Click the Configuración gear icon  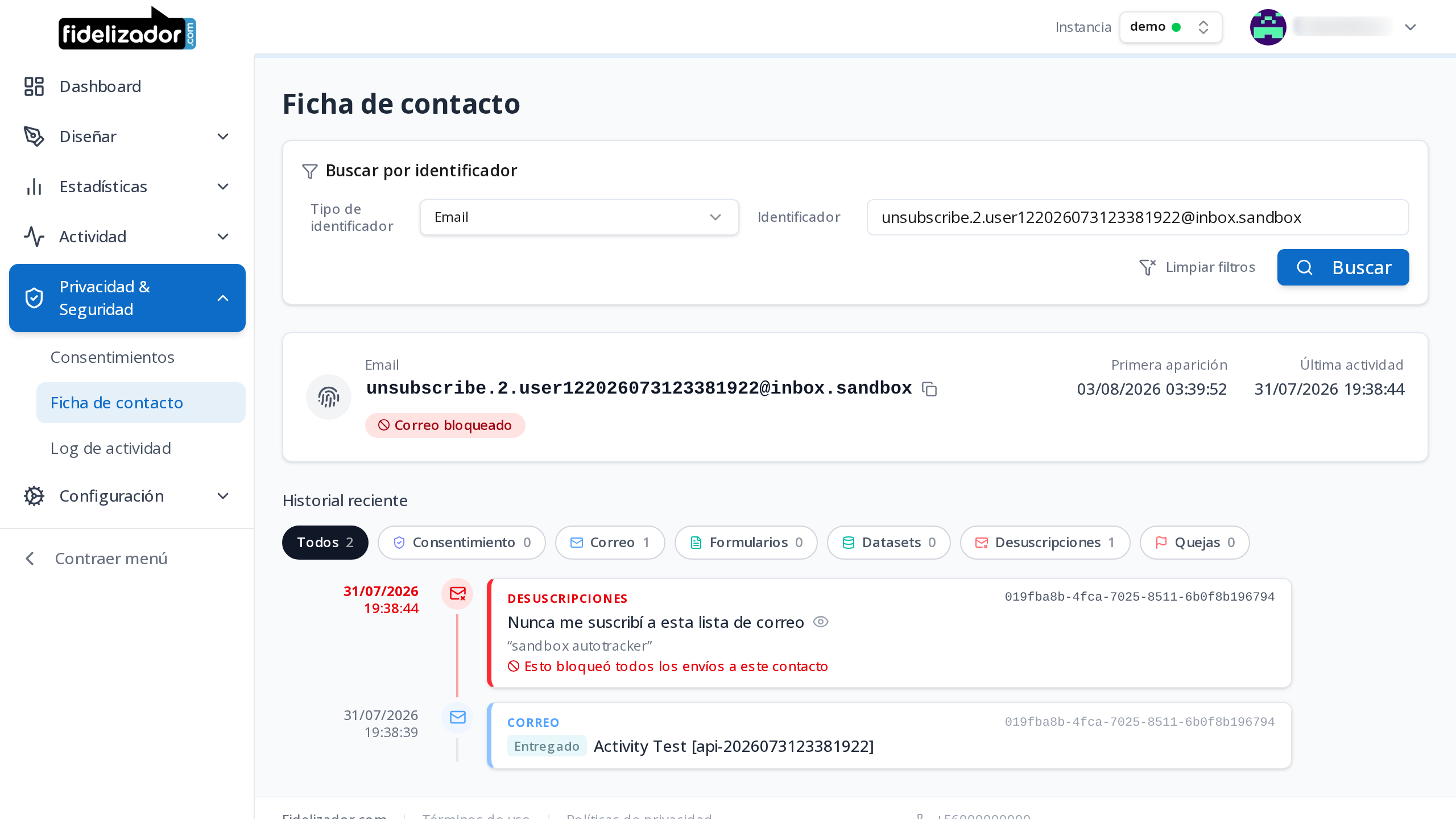[34, 496]
